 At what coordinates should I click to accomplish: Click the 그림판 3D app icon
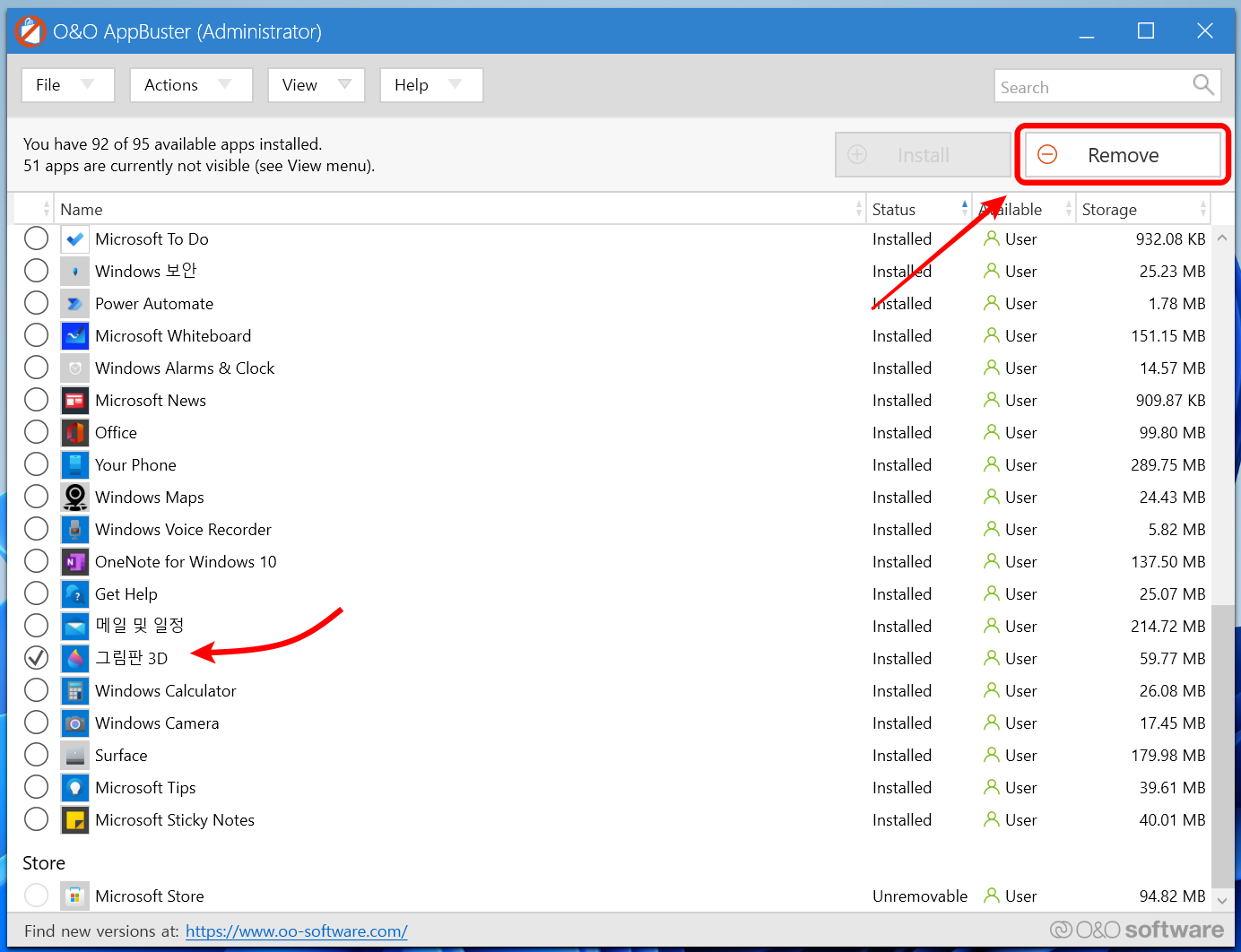(x=75, y=659)
